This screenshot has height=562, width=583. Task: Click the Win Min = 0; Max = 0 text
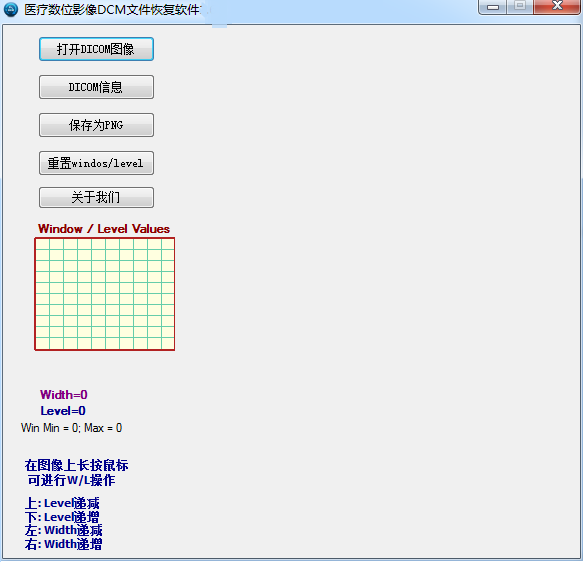click(71, 428)
